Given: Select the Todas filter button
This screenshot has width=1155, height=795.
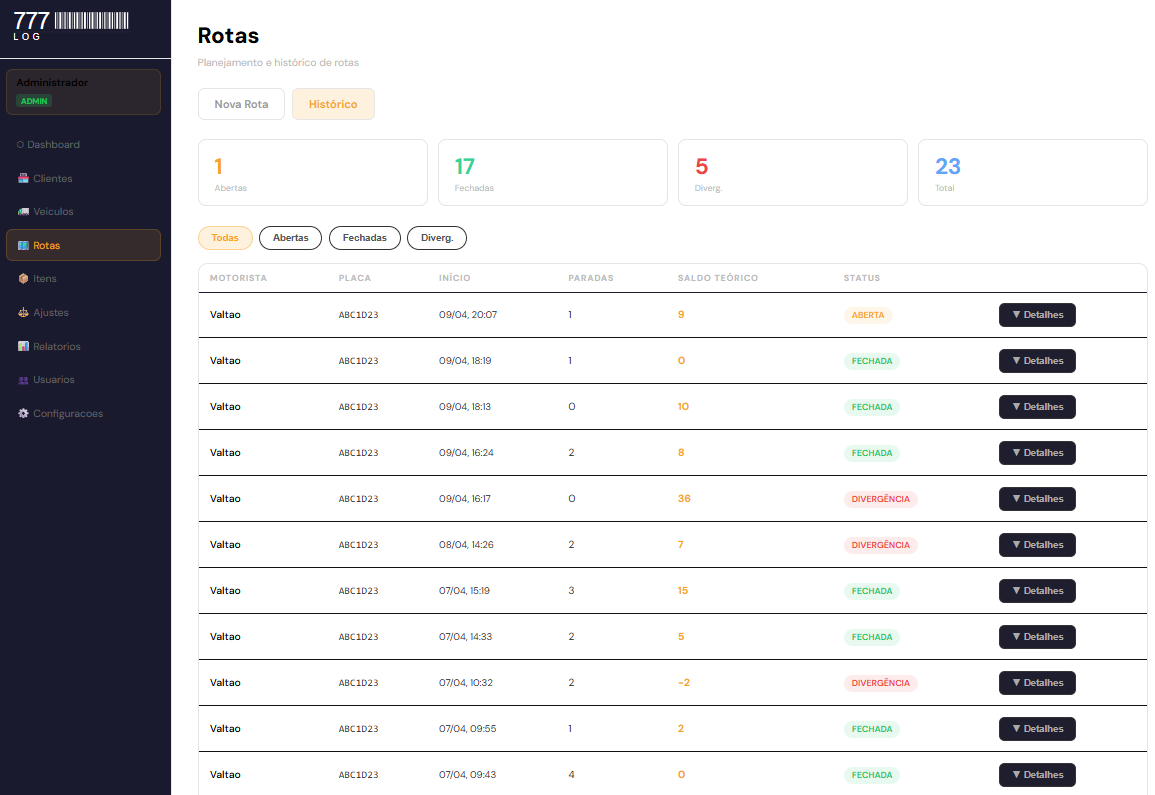Looking at the screenshot, I should 225,238.
